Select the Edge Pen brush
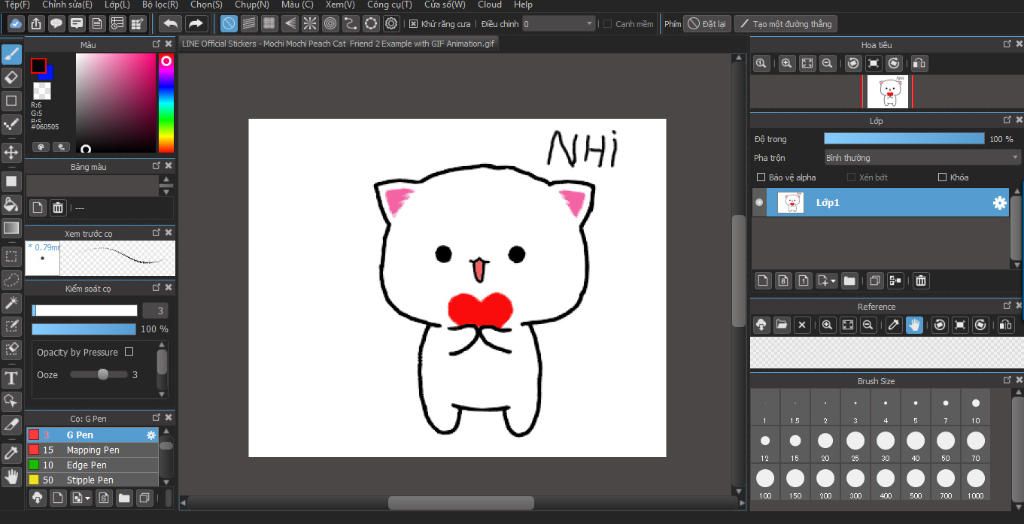This screenshot has width=1024, height=524. click(92, 465)
